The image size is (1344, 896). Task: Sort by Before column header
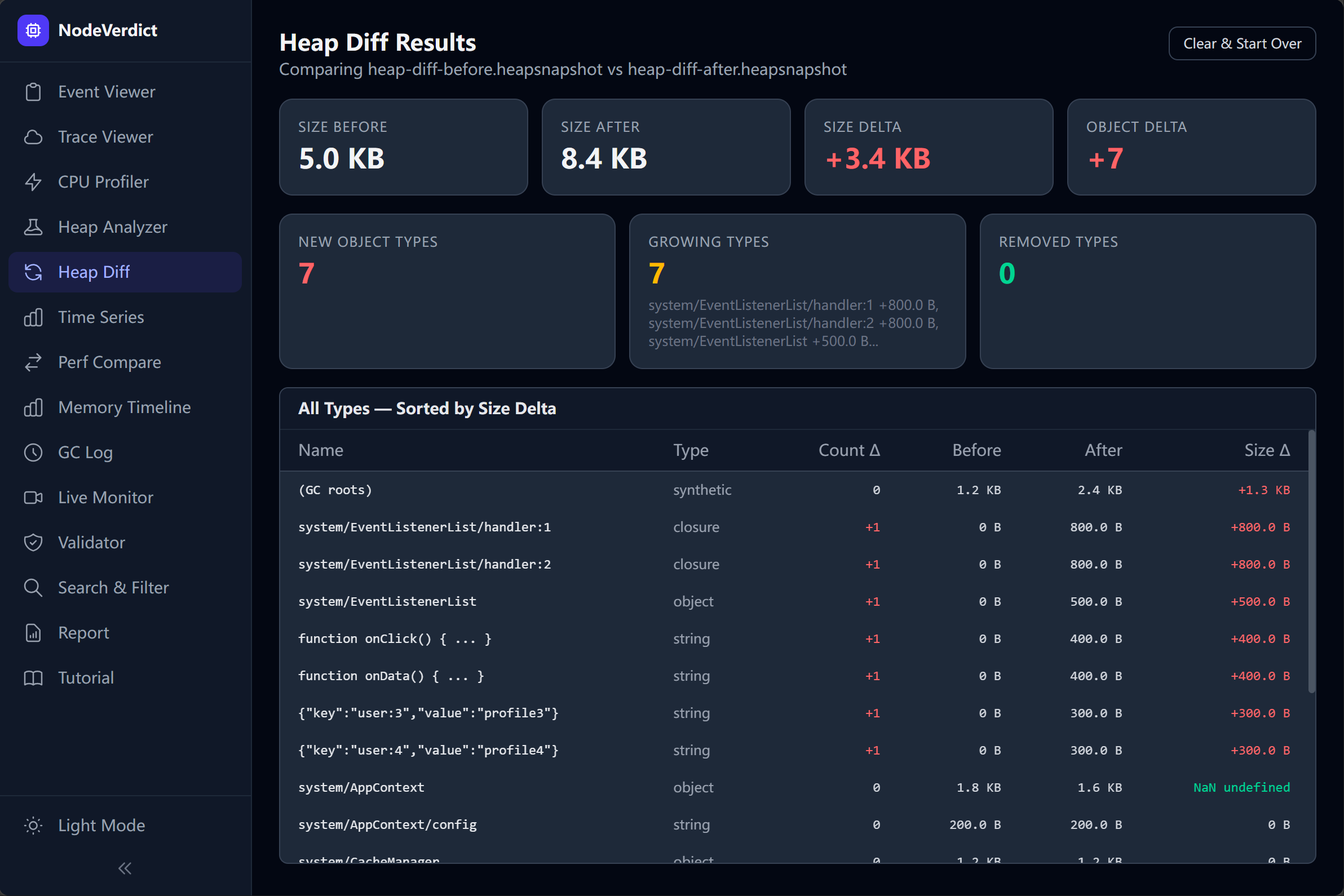click(x=976, y=450)
